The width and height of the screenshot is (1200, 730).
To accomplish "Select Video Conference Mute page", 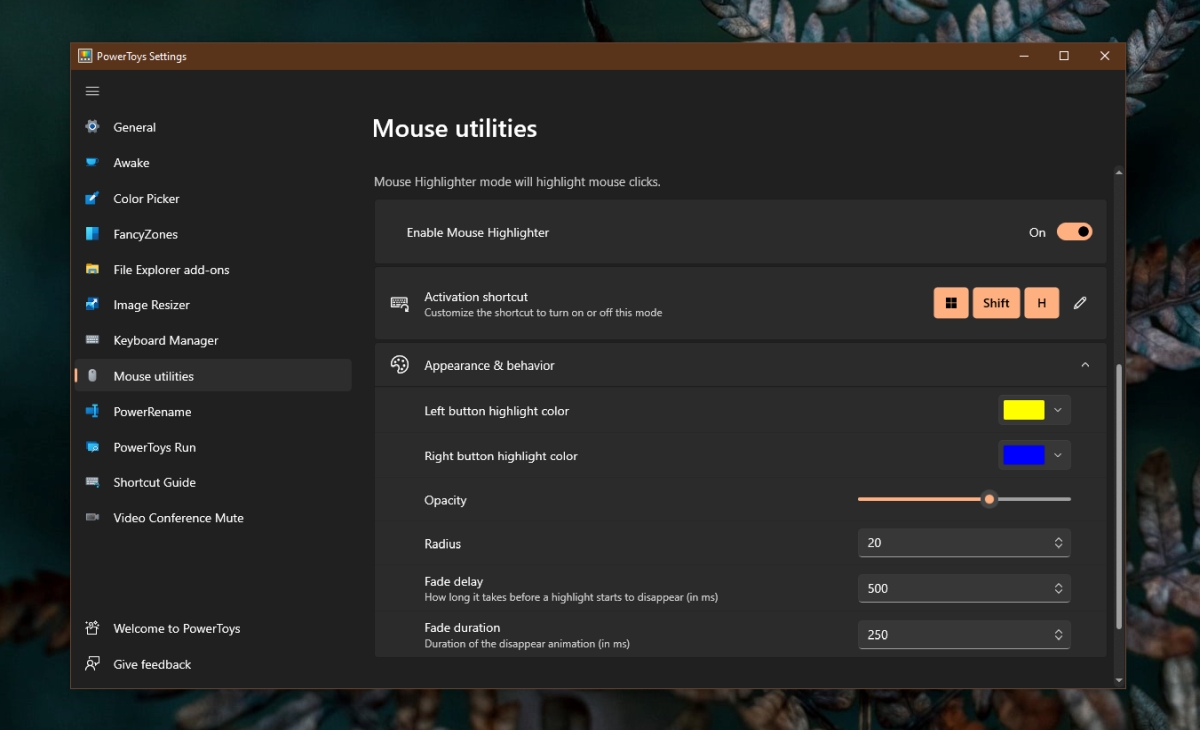I will click(x=213, y=518).
